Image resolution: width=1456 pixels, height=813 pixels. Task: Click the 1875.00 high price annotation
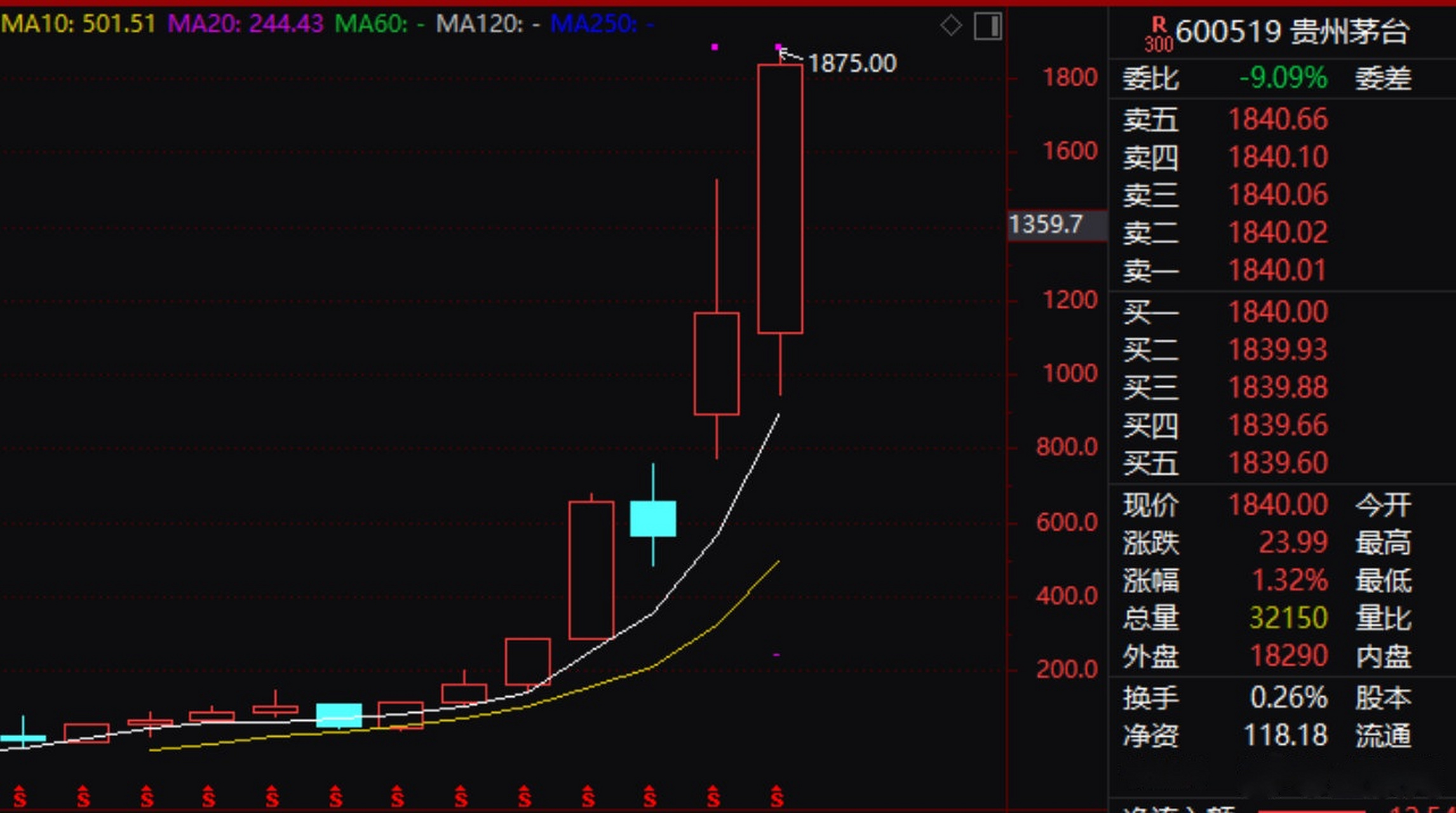pos(852,64)
